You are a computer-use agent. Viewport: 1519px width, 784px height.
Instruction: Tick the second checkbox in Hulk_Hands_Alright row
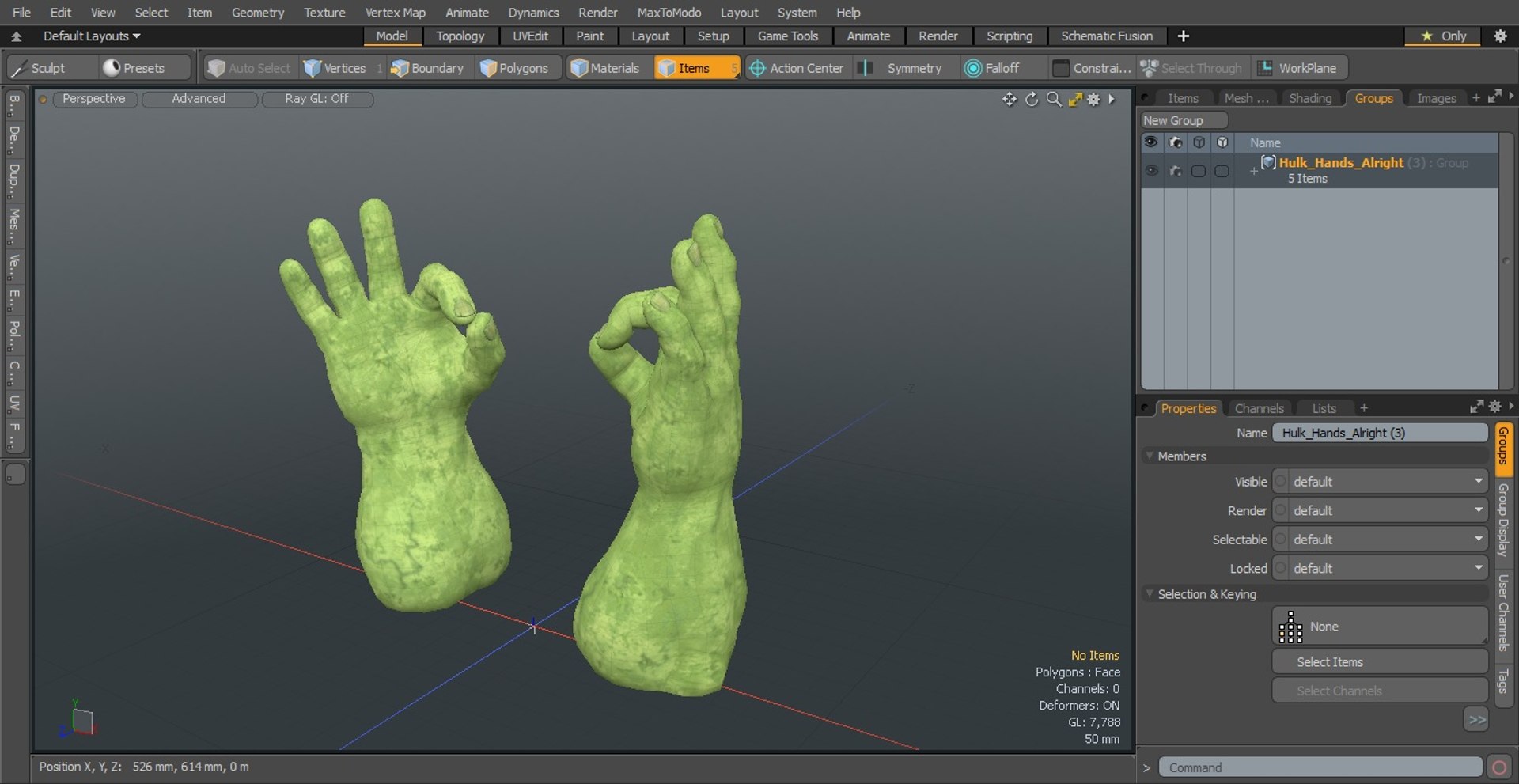pyautogui.click(x=1222, y=171)
